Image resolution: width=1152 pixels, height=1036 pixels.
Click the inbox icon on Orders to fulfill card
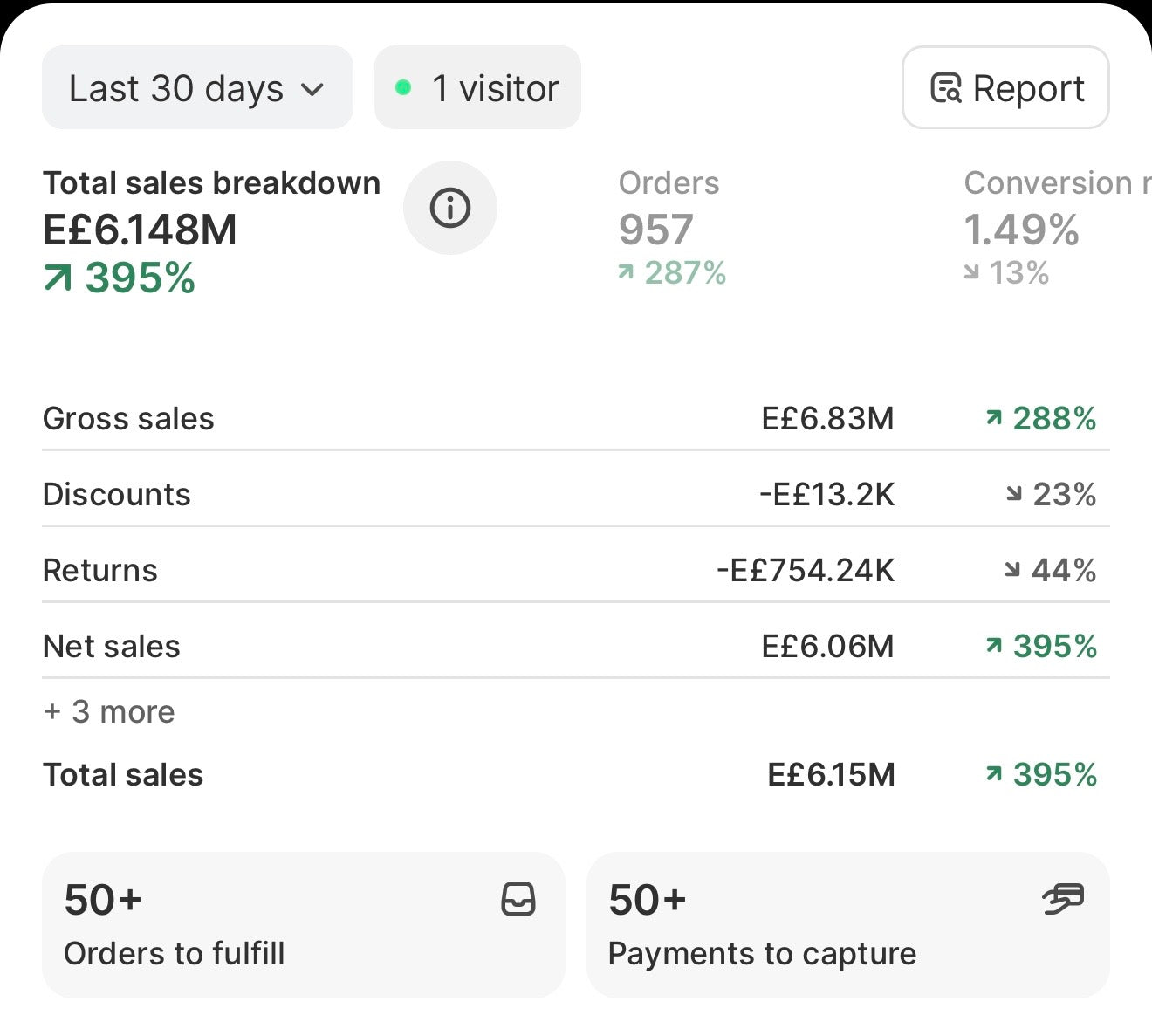tap(518, 900)
